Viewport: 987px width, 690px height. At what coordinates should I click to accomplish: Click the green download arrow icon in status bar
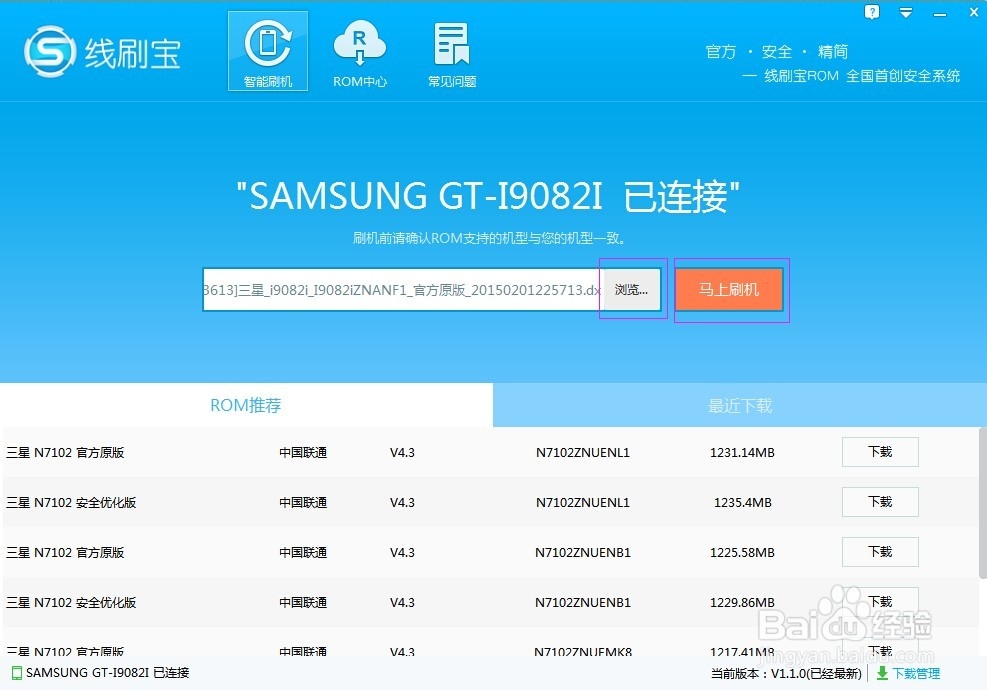point(883,673)
